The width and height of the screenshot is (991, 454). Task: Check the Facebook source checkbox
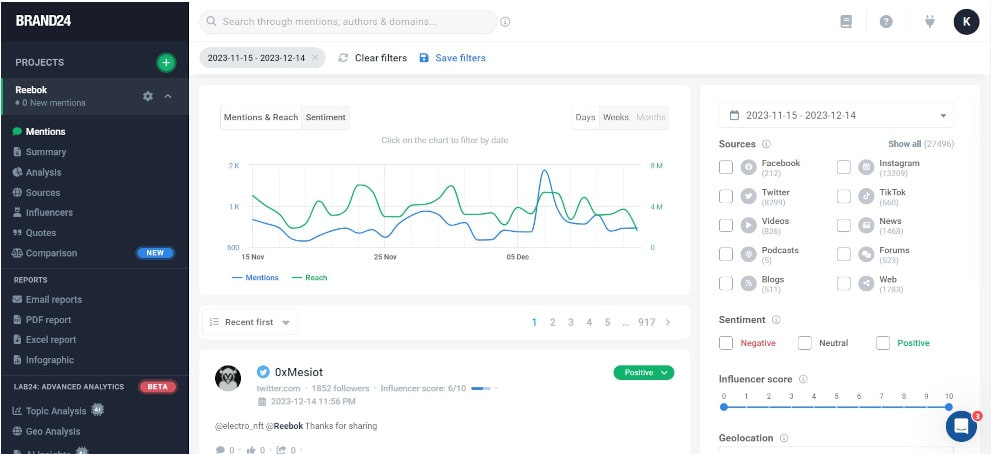726,167
